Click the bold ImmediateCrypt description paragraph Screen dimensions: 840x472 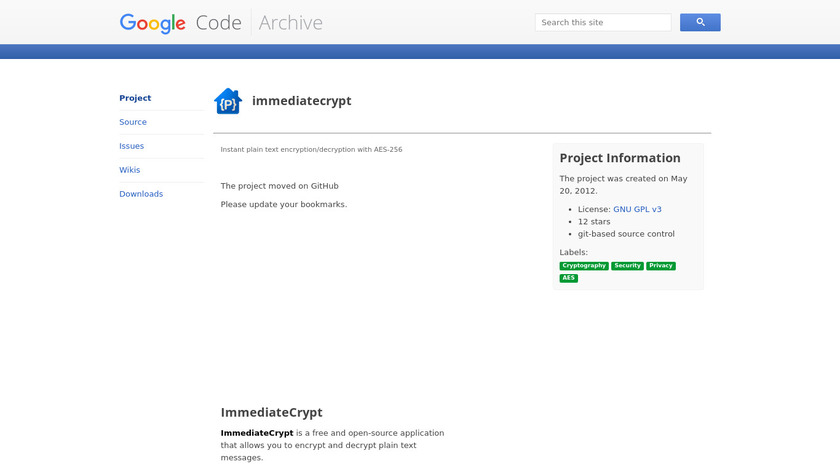tap(332, 445)
